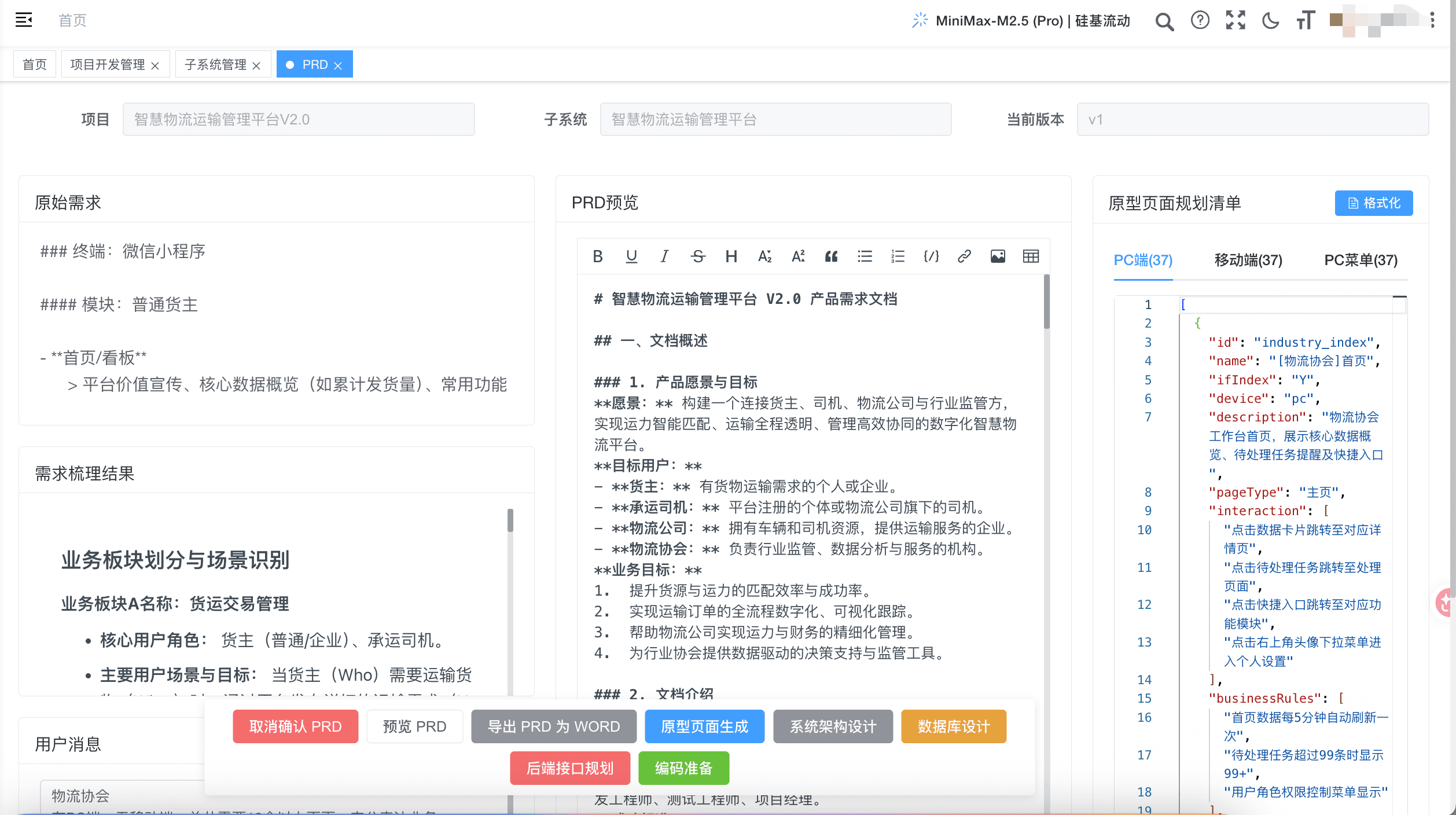Viewport: 1456px width, 815px height.
Task: Switch to the 首页 page tab
Action: (x=35, y=64)
